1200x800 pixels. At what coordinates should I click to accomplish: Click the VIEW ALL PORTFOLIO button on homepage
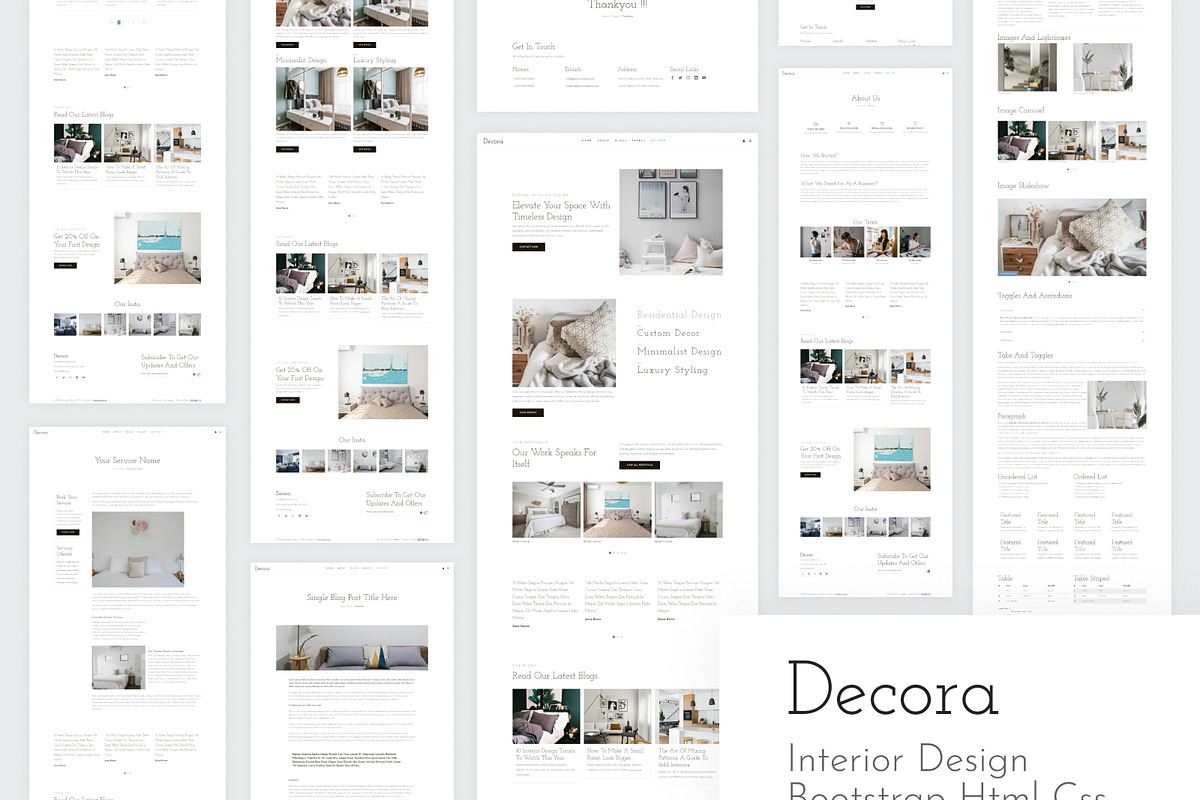[x=639, y=465]
